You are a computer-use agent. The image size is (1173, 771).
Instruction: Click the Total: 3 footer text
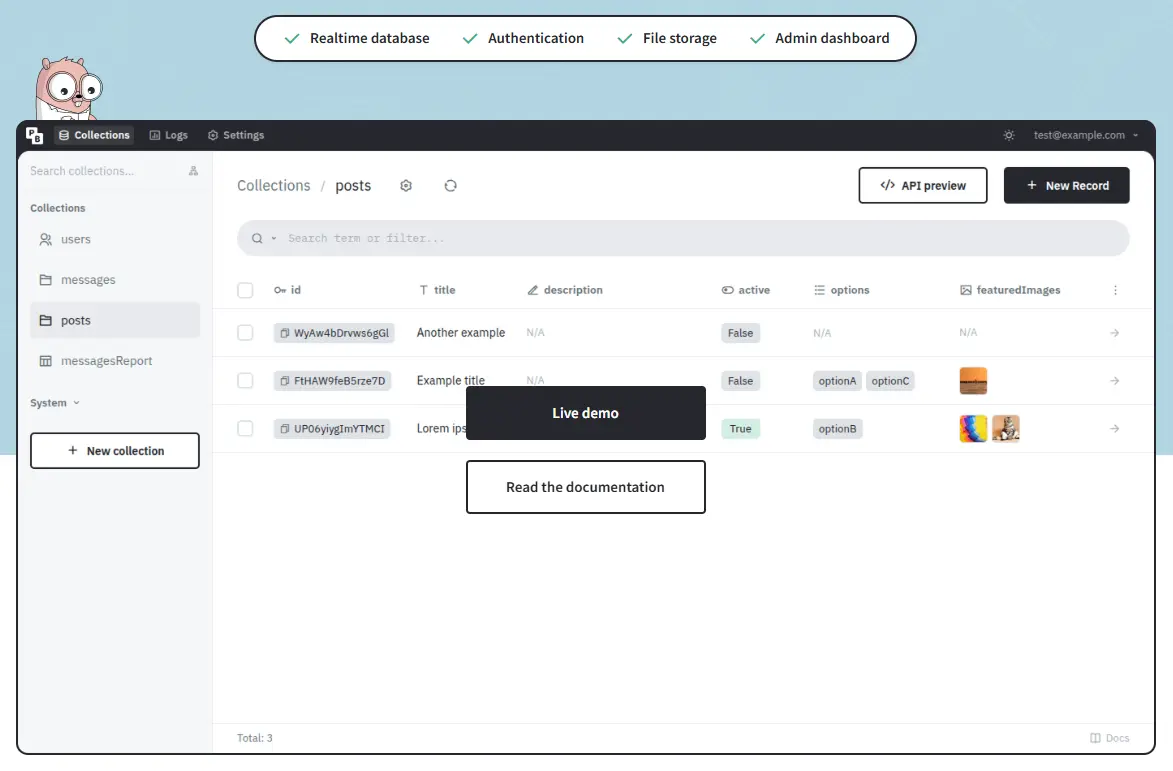pos(254,738)
